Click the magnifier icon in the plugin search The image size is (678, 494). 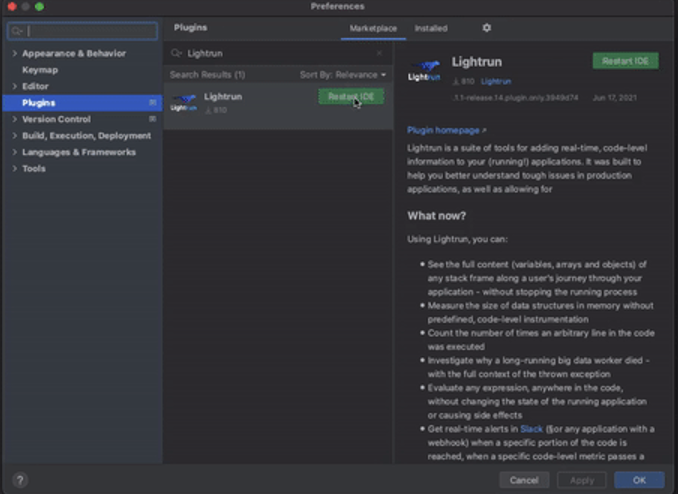coord(176,53)
